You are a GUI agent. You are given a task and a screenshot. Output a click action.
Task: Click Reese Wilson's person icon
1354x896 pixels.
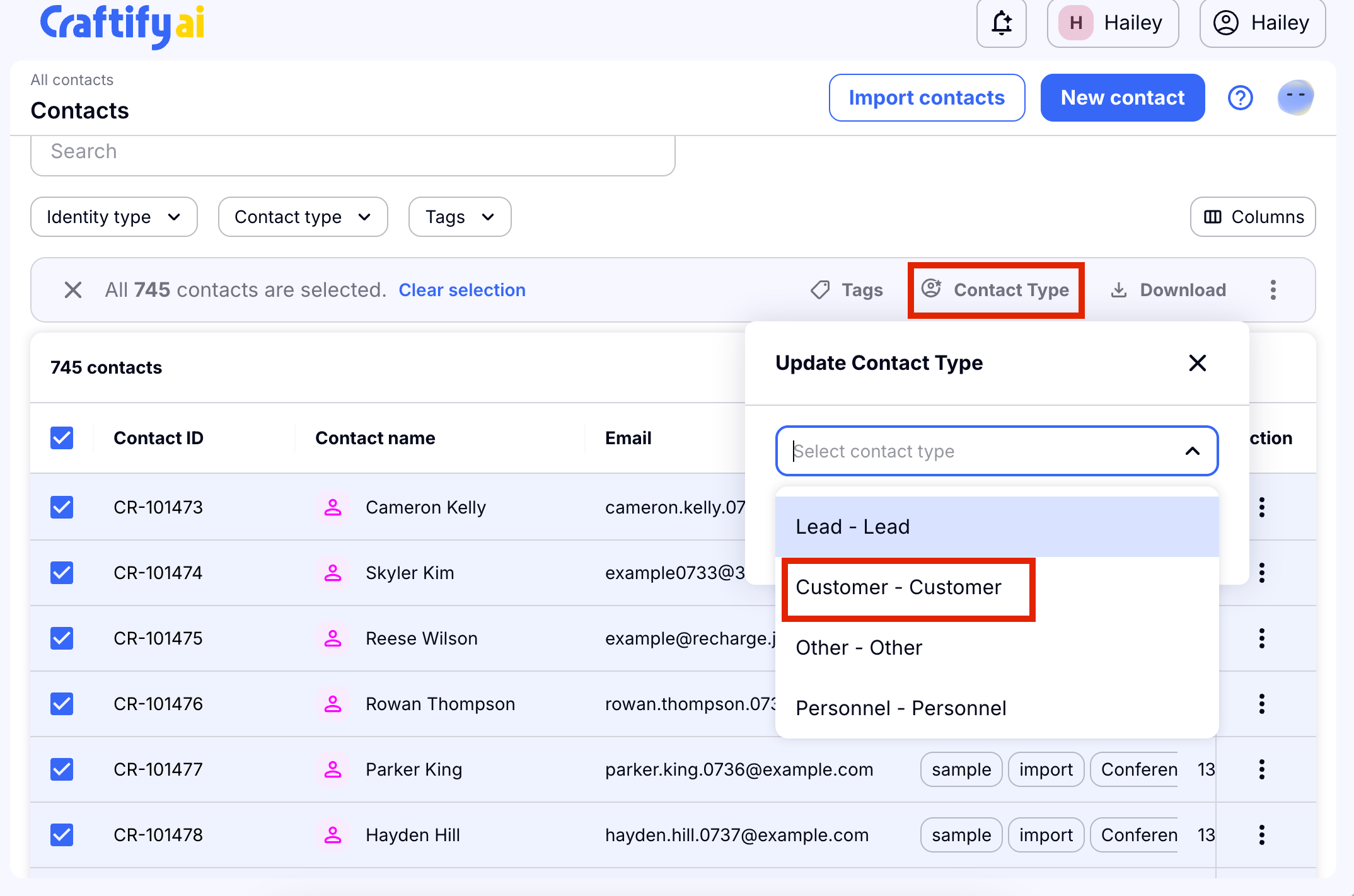click(x=332, y=638)
